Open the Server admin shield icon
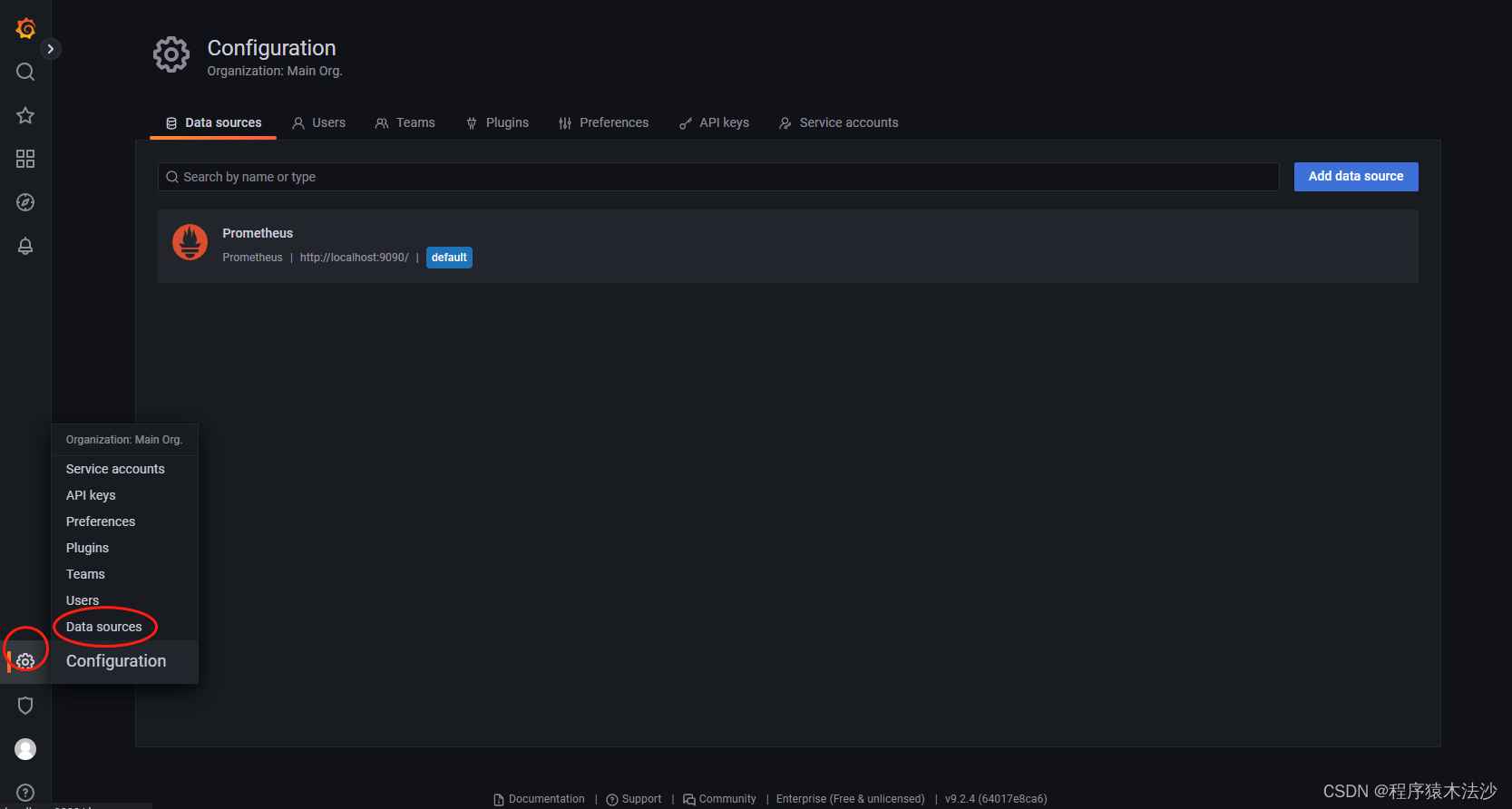 point(25,706)
